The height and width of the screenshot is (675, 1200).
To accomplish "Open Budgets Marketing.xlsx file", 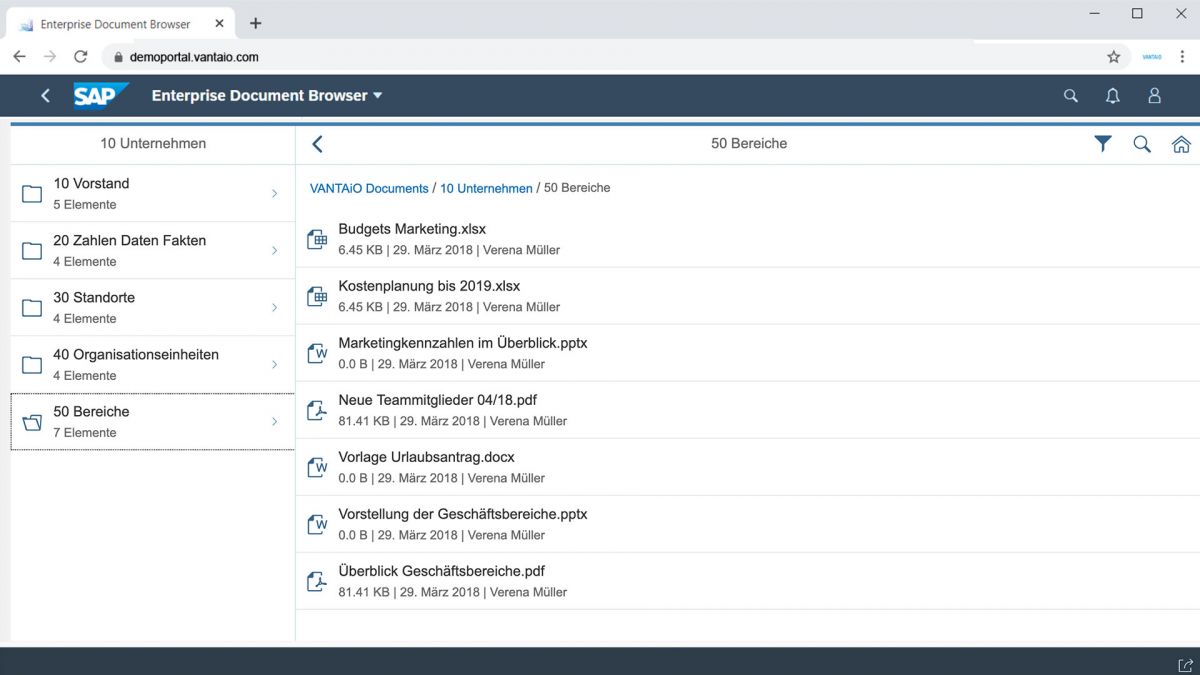I will pos(412,229).
